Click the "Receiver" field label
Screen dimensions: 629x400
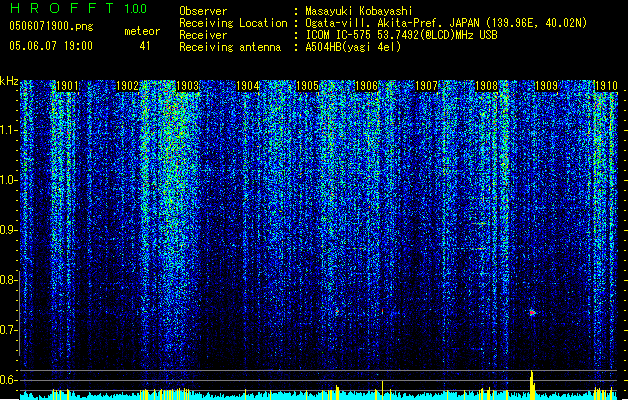pyautogui.click(x=203, y=35)
